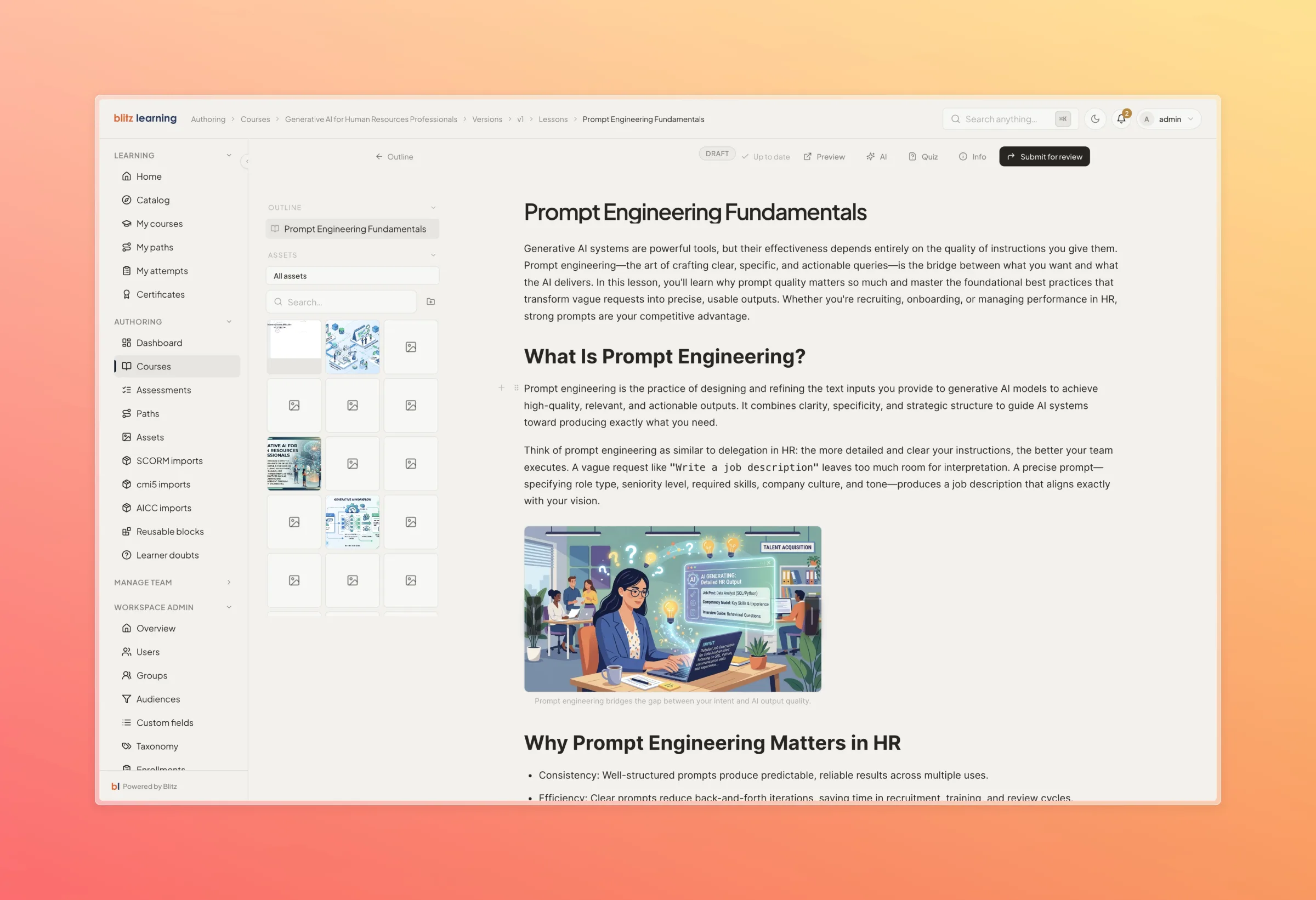Screen dimensions: 1316x900
Task: Open Learner doubts
Action: click(177, 555)
